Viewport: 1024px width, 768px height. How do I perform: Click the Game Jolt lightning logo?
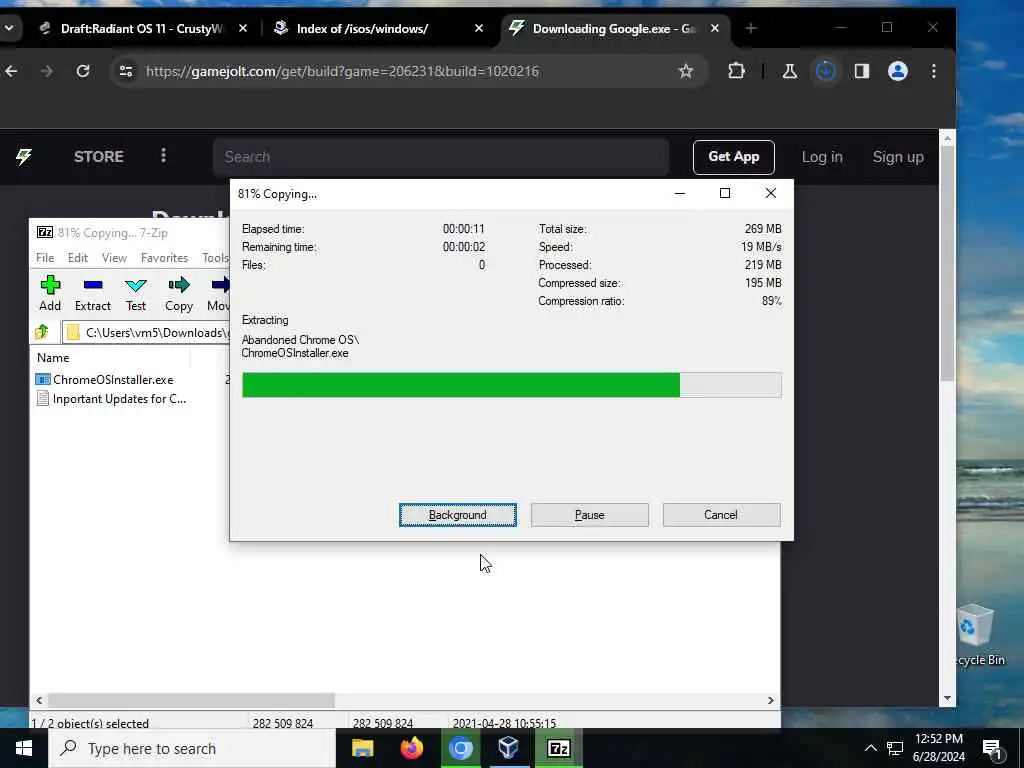pyautogui.click(x=24, y=157)
